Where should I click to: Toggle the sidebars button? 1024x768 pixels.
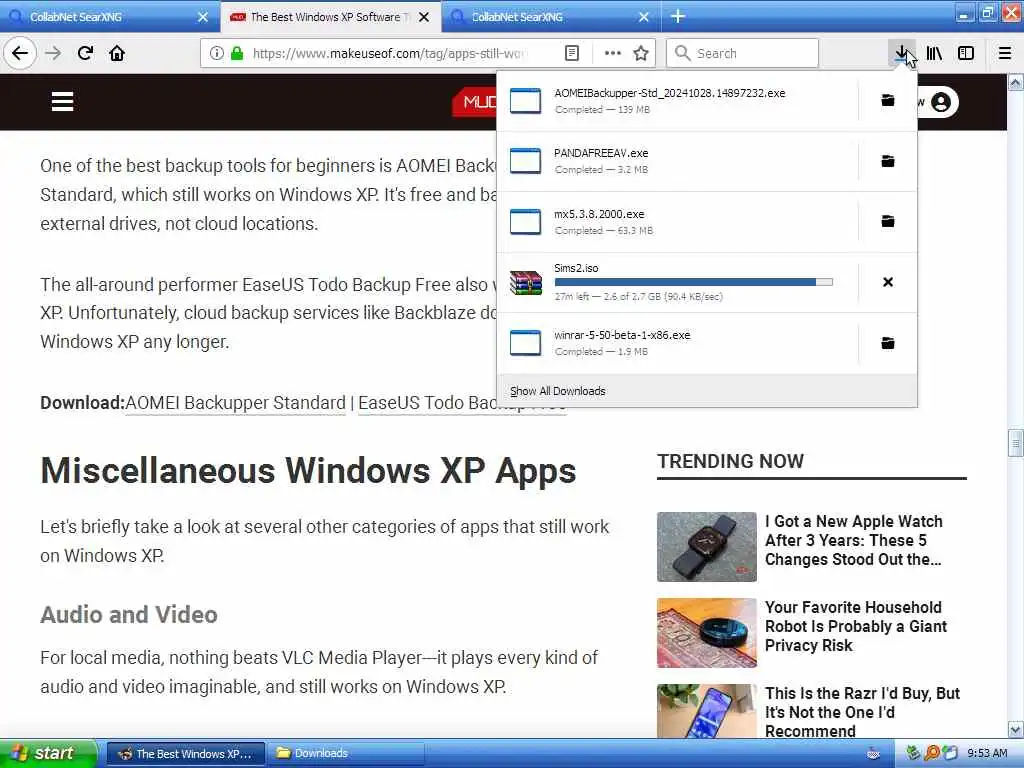pos(966,53)
